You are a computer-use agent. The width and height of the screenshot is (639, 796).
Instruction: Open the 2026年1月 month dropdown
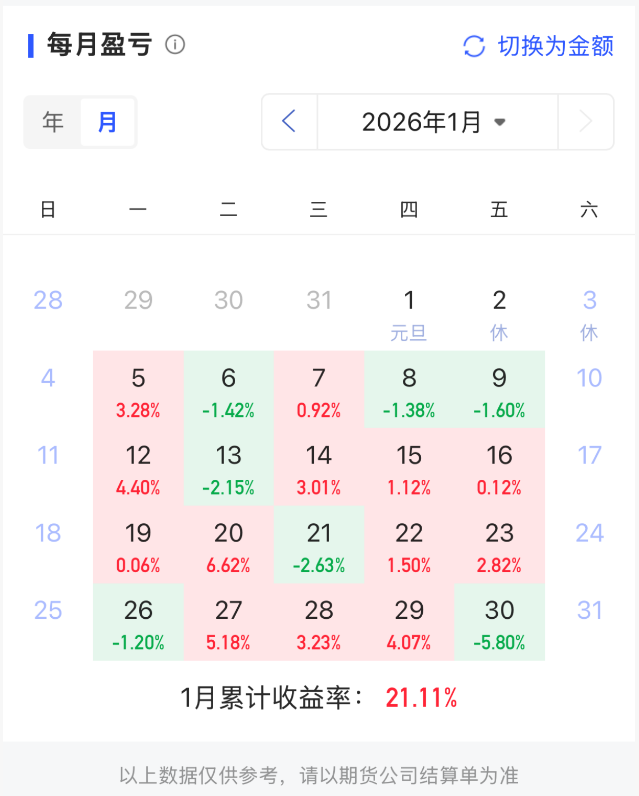coord(421,122)
